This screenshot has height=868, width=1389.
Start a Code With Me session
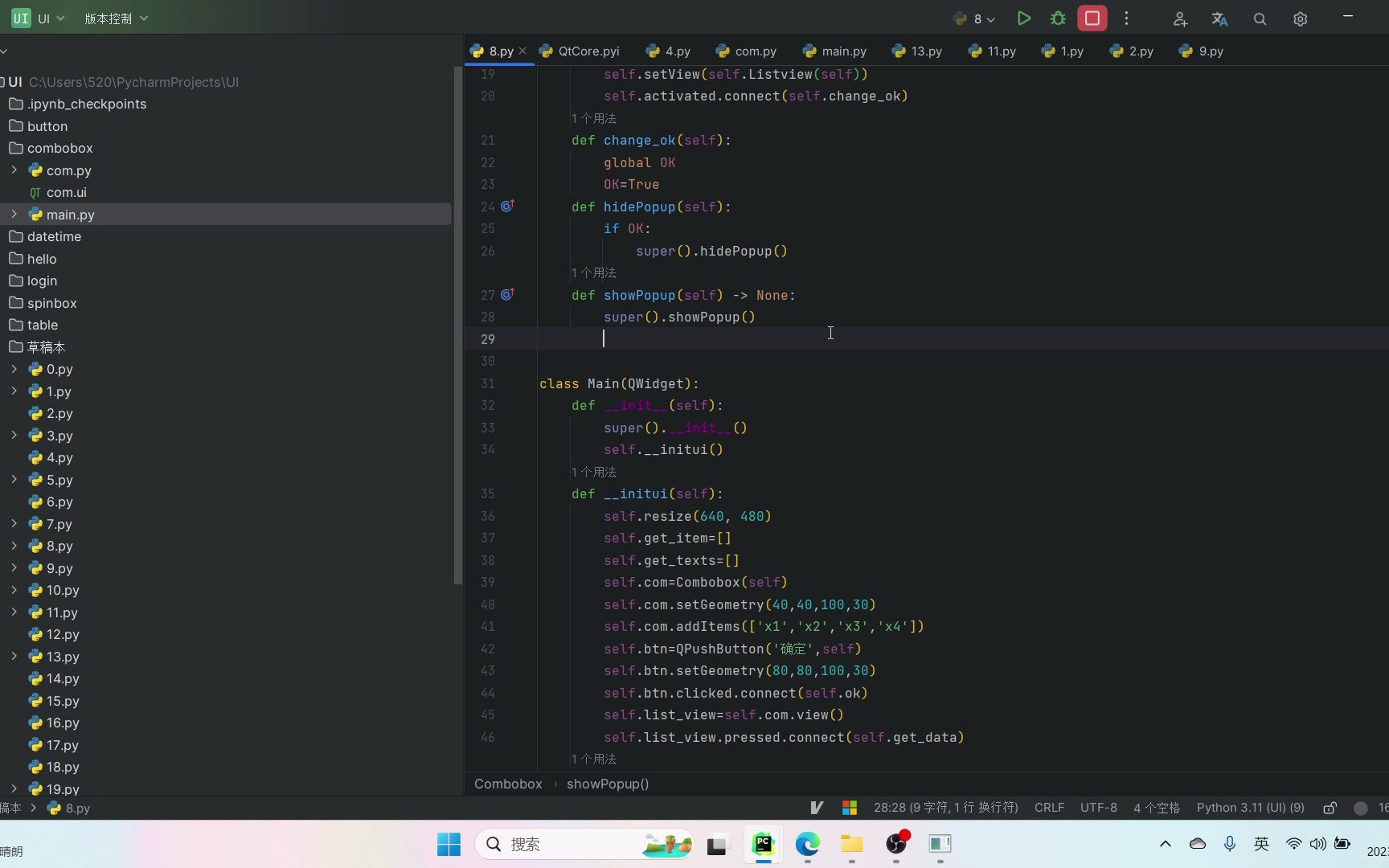[1180, 18]
